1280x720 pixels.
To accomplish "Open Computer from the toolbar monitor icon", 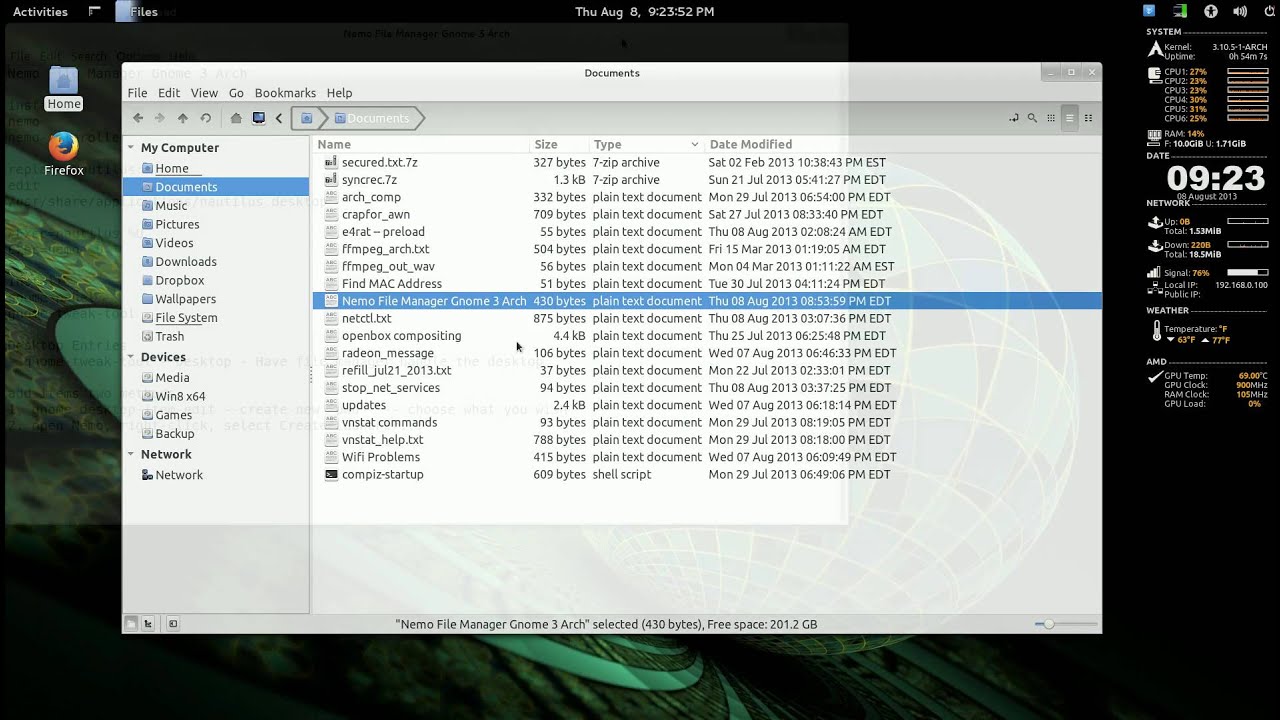I will click(x=259, y=118).
